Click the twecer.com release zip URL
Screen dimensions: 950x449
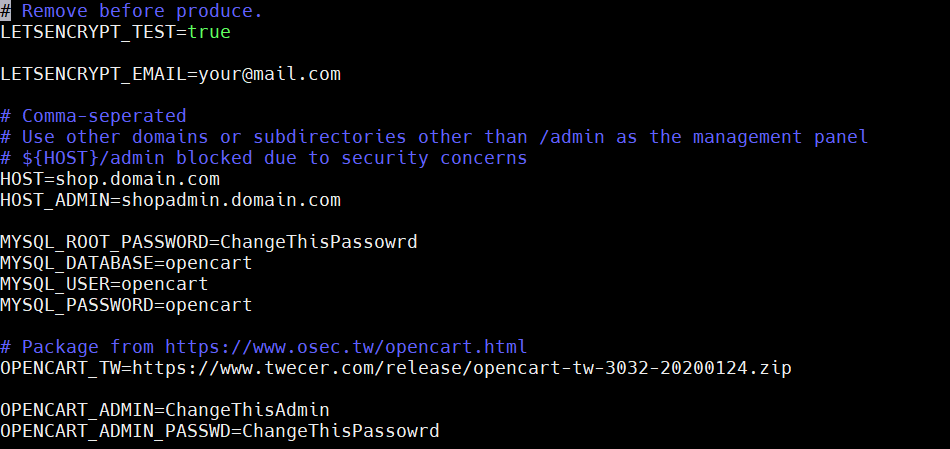461,368
